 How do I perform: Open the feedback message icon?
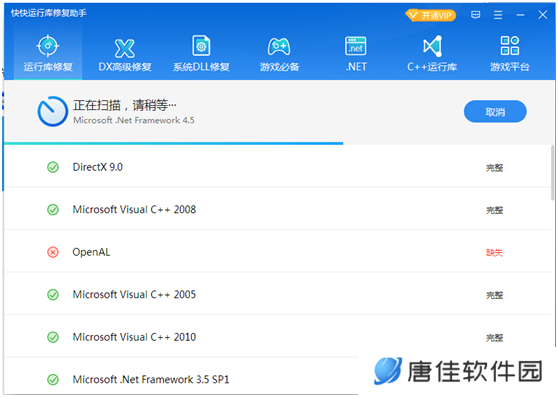point(475,15)
